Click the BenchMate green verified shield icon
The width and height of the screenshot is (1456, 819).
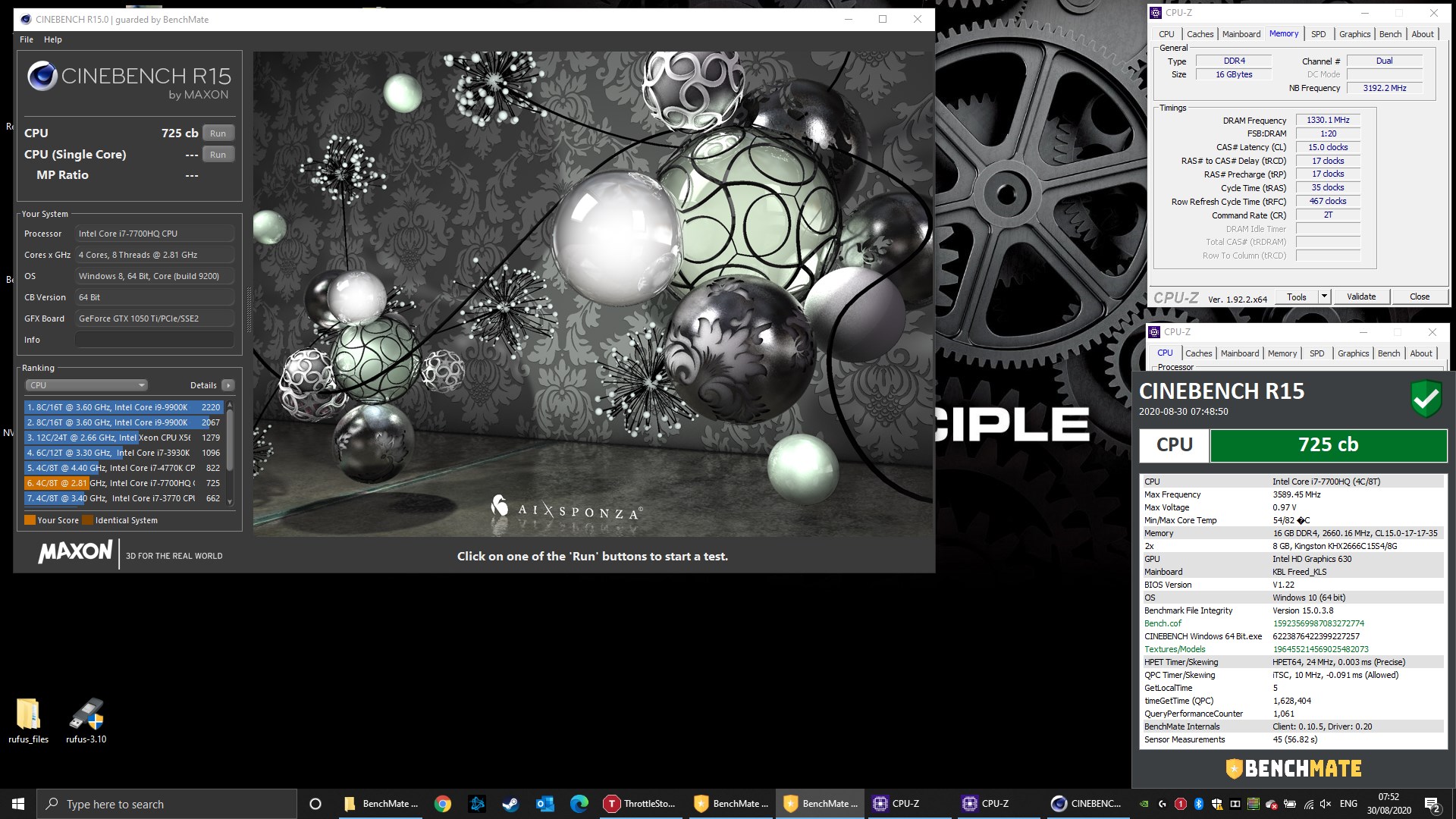coord(1426,399)
